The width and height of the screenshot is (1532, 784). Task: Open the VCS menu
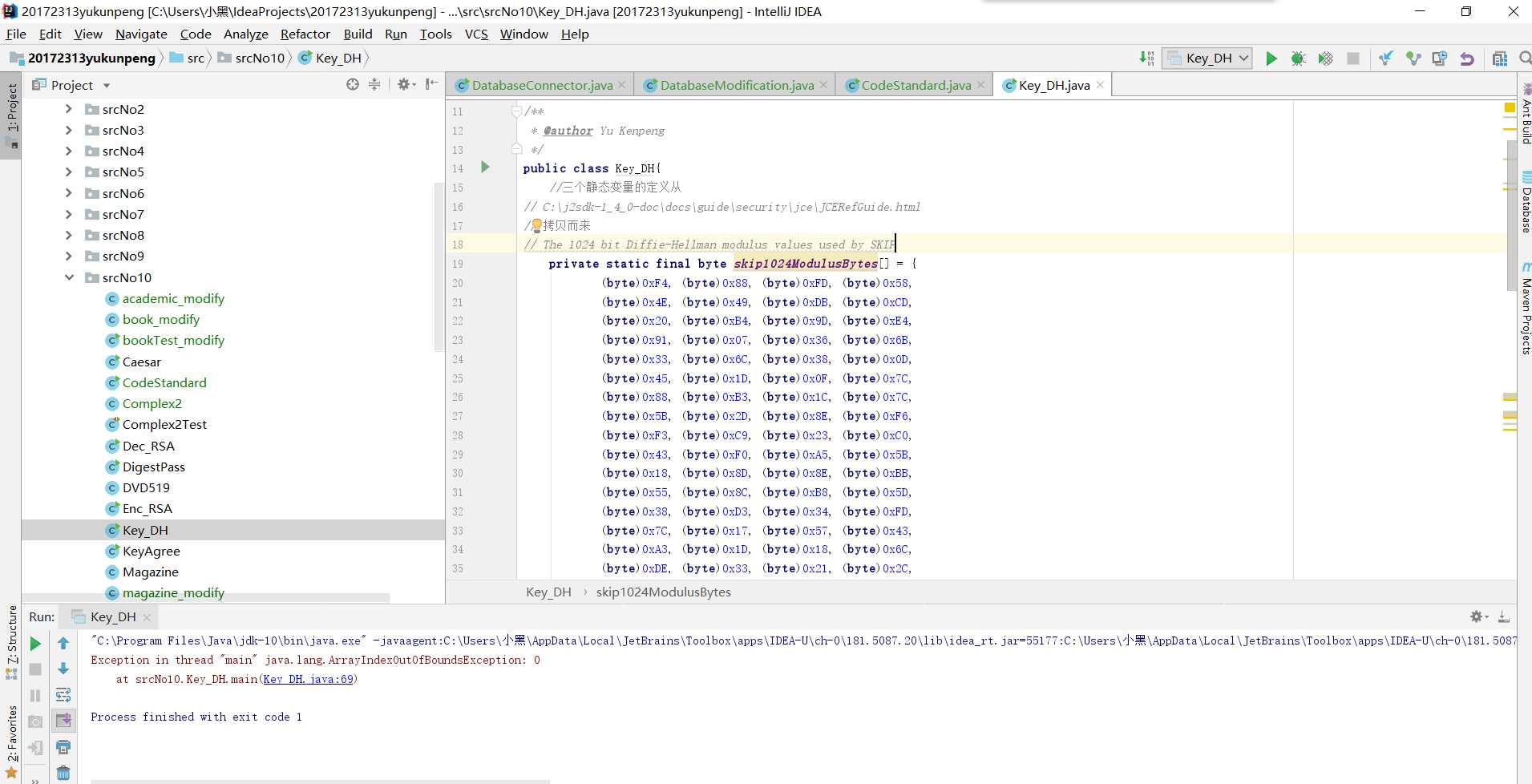(476, 34)
